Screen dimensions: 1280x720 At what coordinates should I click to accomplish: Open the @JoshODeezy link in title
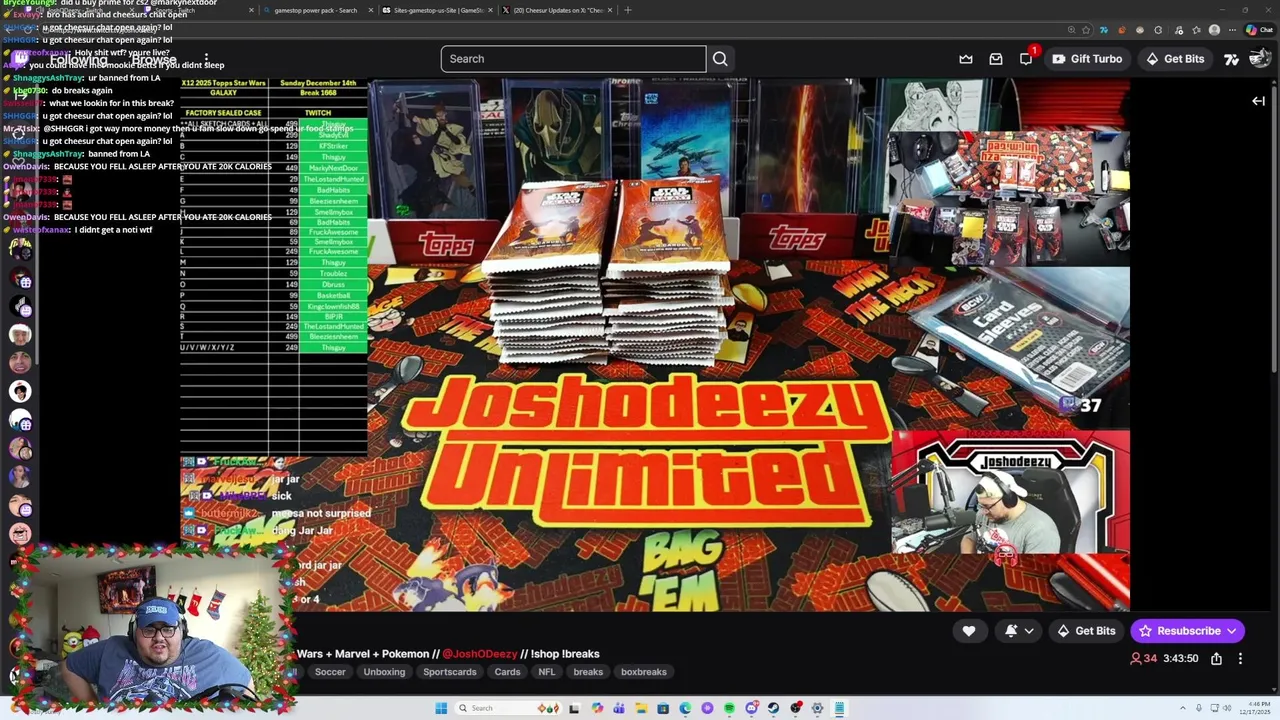click(x=480, y=654)
